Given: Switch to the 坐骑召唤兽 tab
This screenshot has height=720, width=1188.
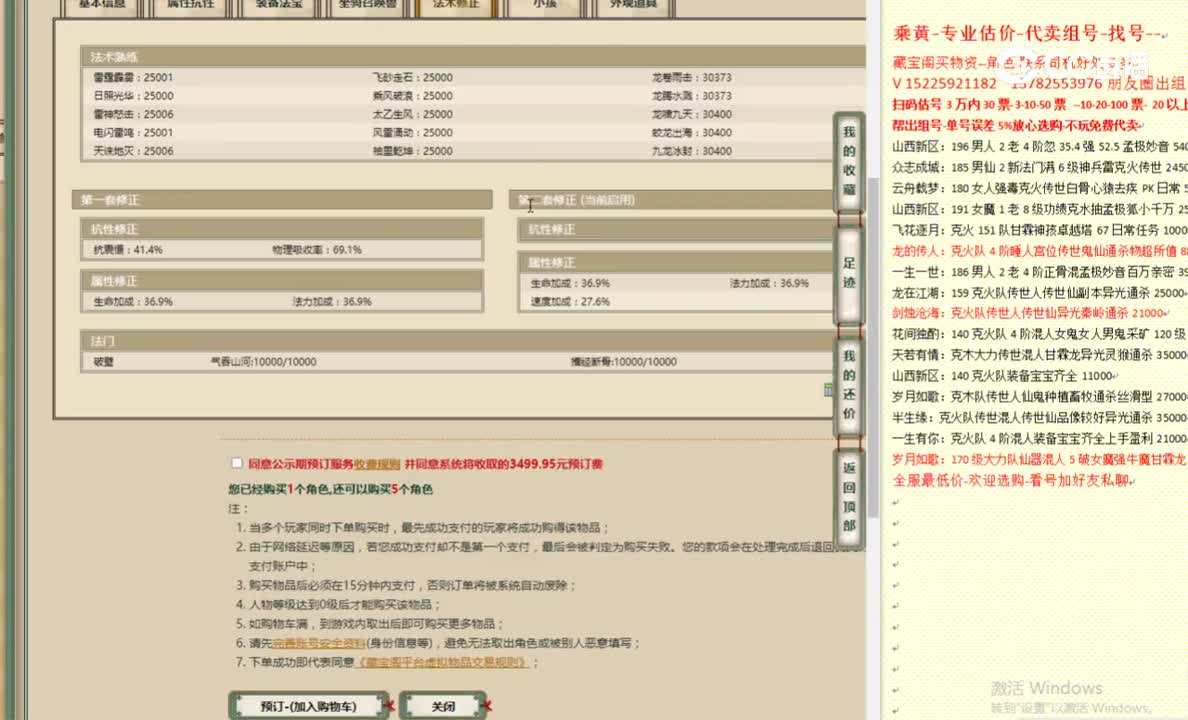Looking at the screenshot, I should point(367,6).
